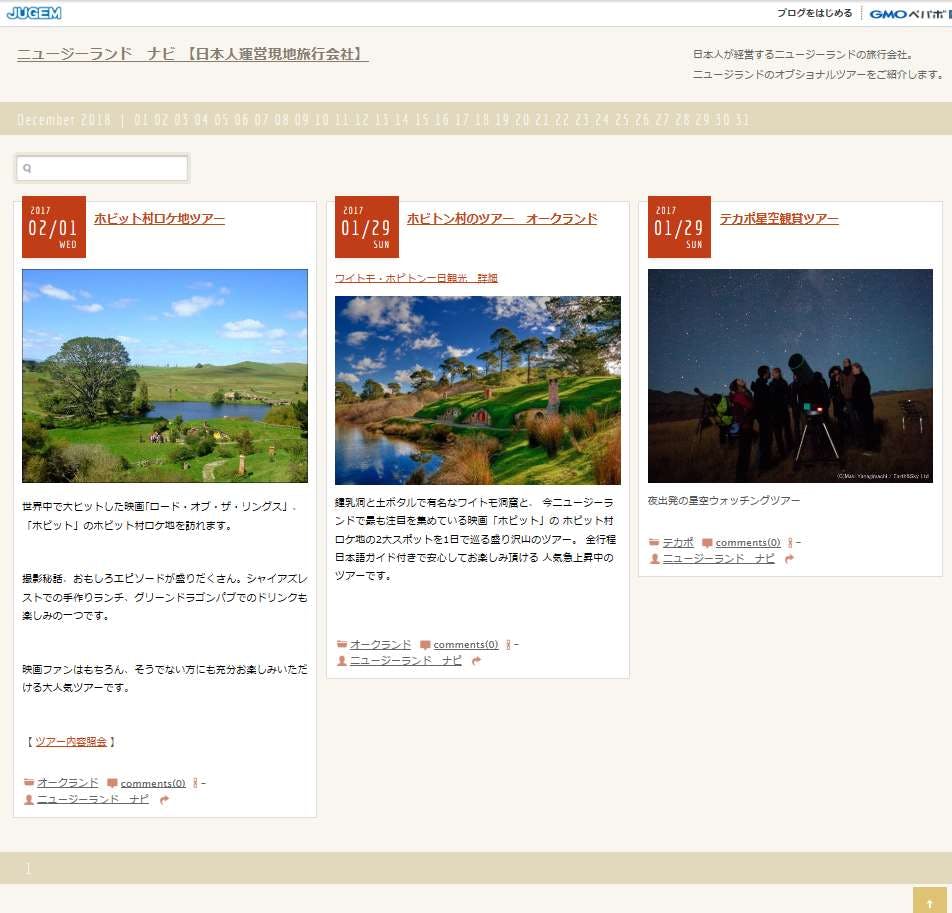952x913 pixels.
Task: Click share arrow on ホビット村ロケ地ツアー post
Action: 165,800
